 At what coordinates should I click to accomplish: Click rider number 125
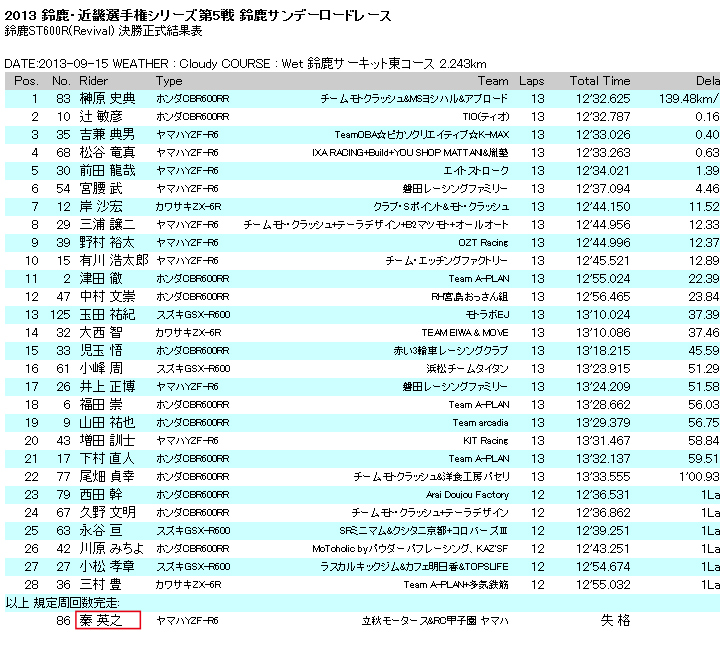pyautogui.click(x=60, y=314)
